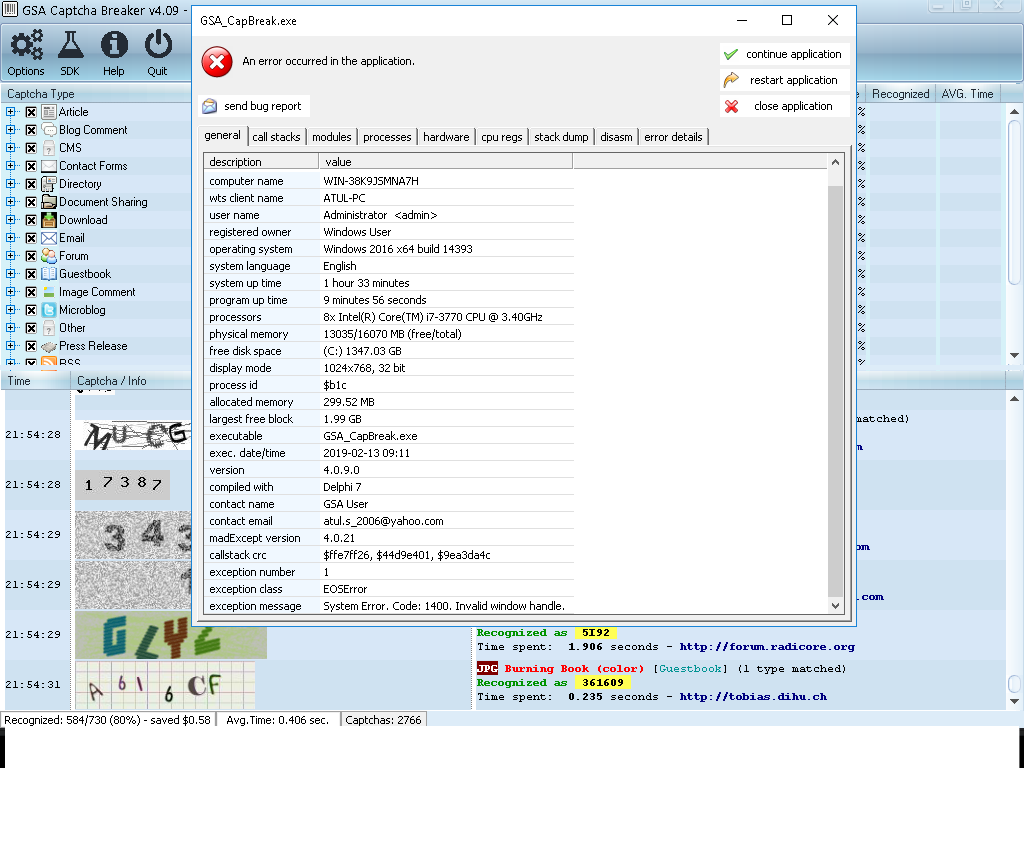The width and height of the screenshot is (1024, 843).
Task: Expand the Microblog tree node
Action: pos(10,310)
